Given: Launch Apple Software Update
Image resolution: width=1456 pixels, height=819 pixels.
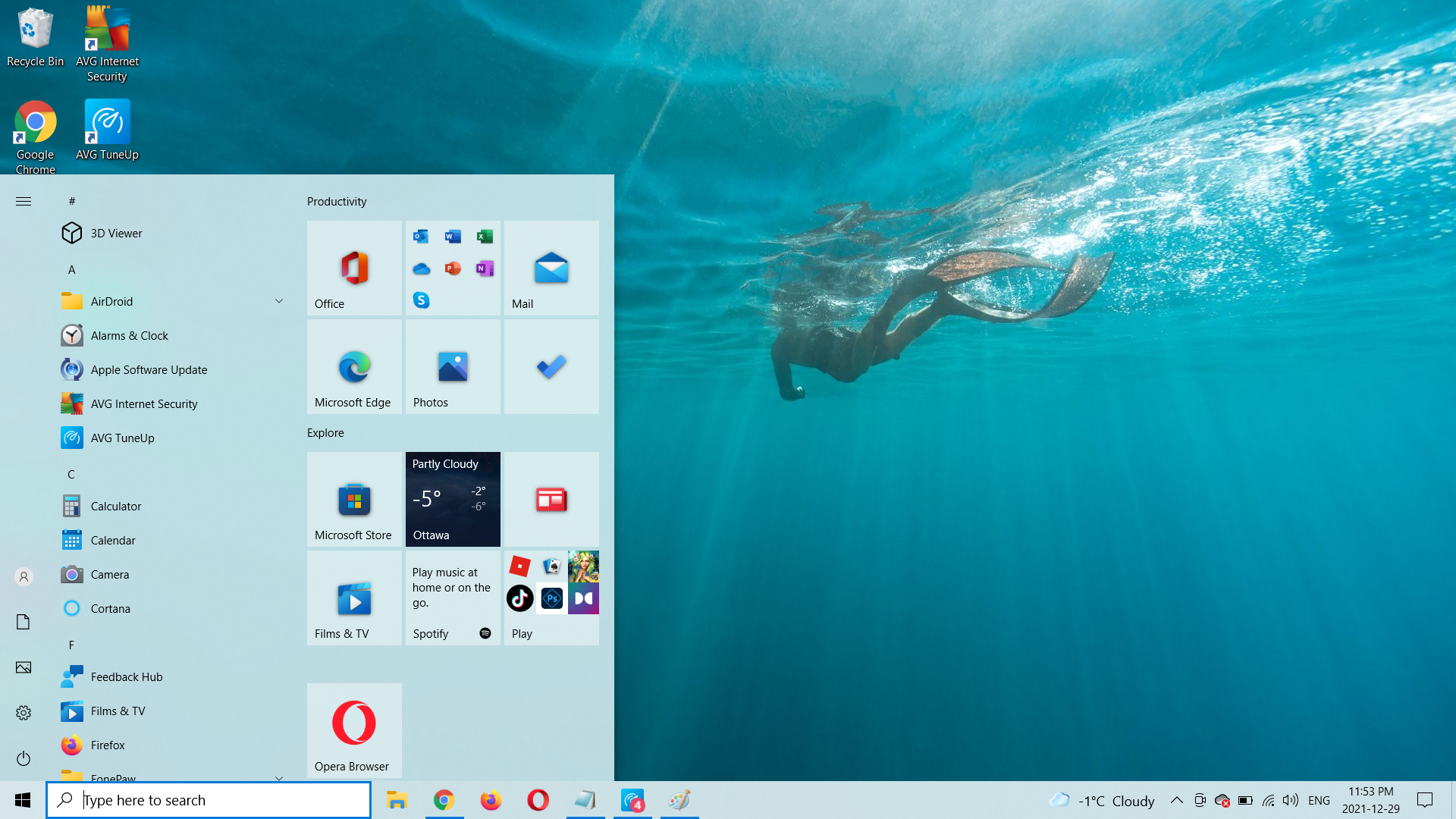Looking at the screenshot, I should click(174, 369).
